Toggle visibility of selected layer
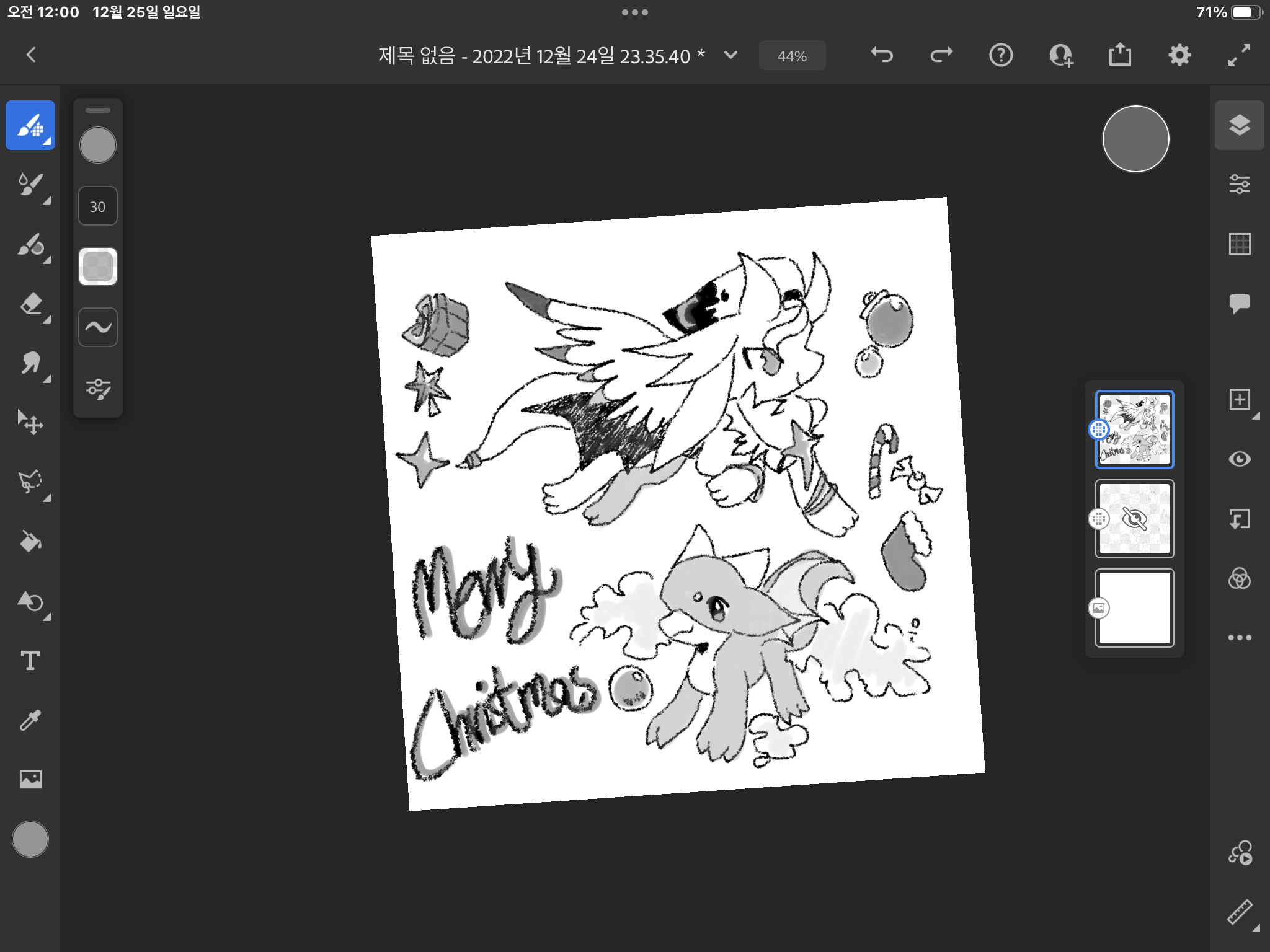This screenshot has width=1270, height=952. tap(1240, 459)
